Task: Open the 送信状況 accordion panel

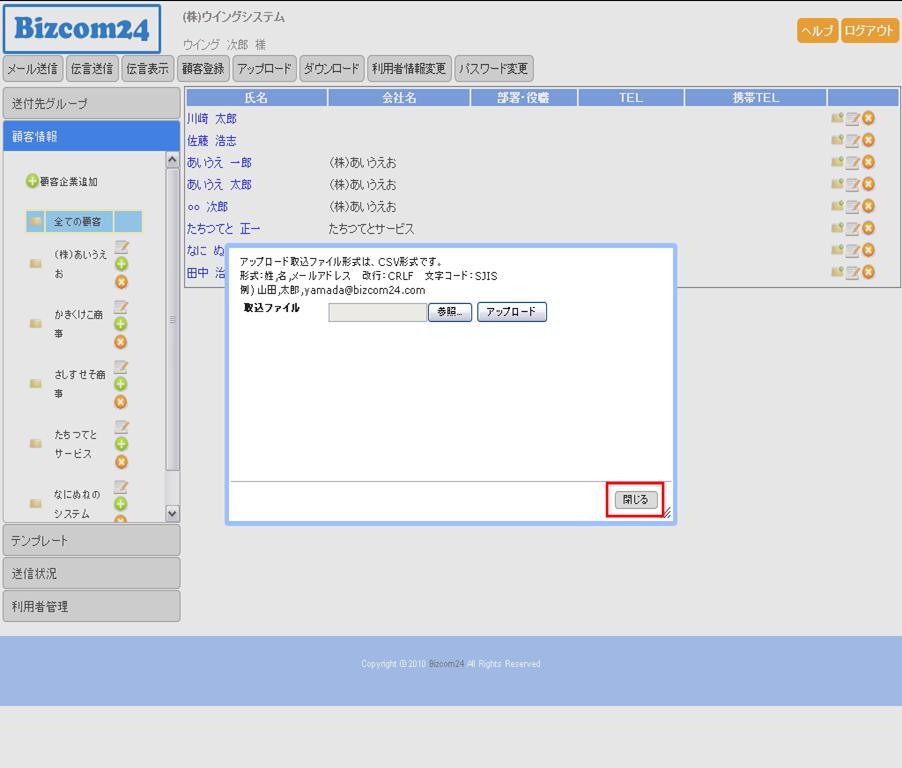Action: [x=91, y=573]
